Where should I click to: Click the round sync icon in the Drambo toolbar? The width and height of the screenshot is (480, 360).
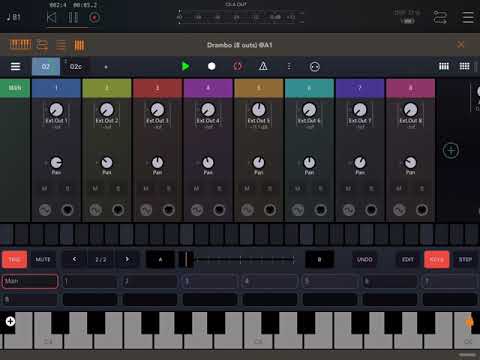pos(315,67)
